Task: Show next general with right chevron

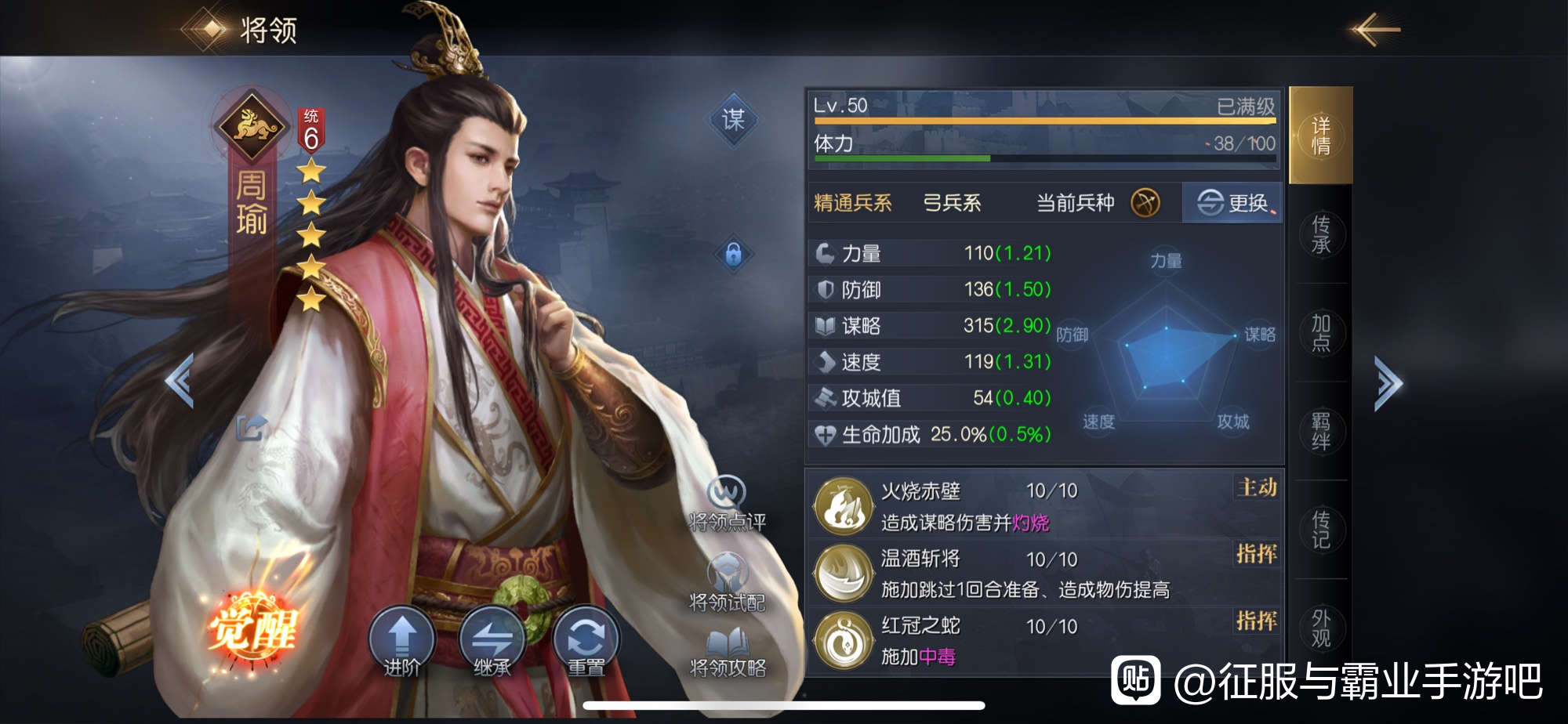Action: click(1388, 383)
